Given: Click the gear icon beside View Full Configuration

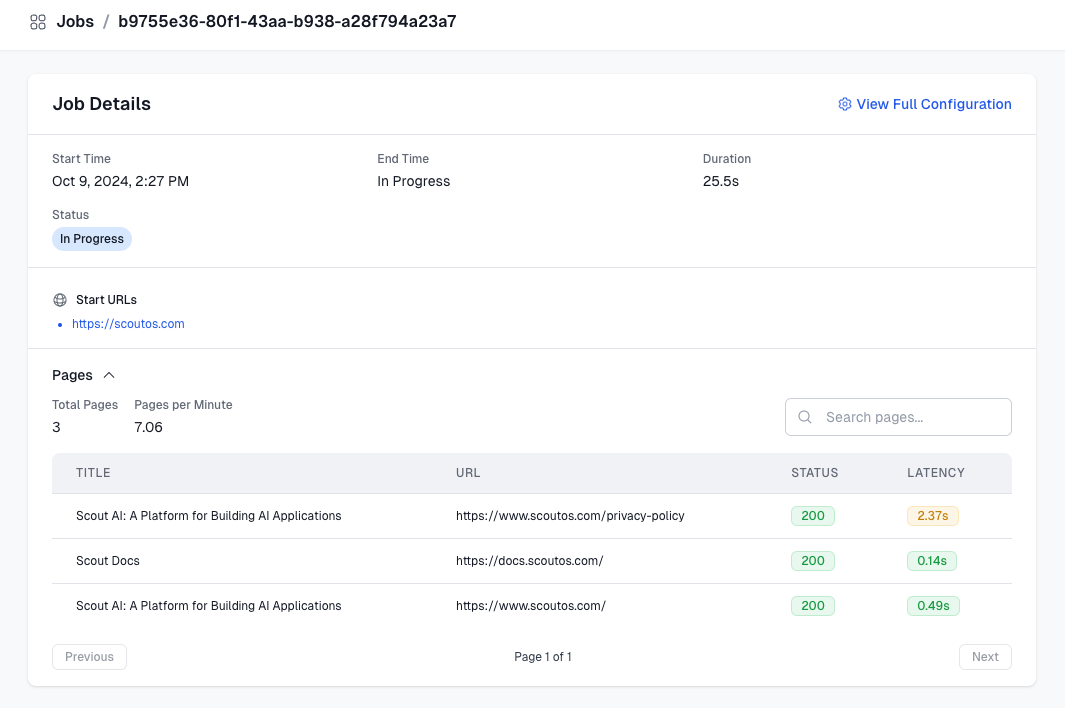Looking at the screenshot, I should click(x=844, y=104).
